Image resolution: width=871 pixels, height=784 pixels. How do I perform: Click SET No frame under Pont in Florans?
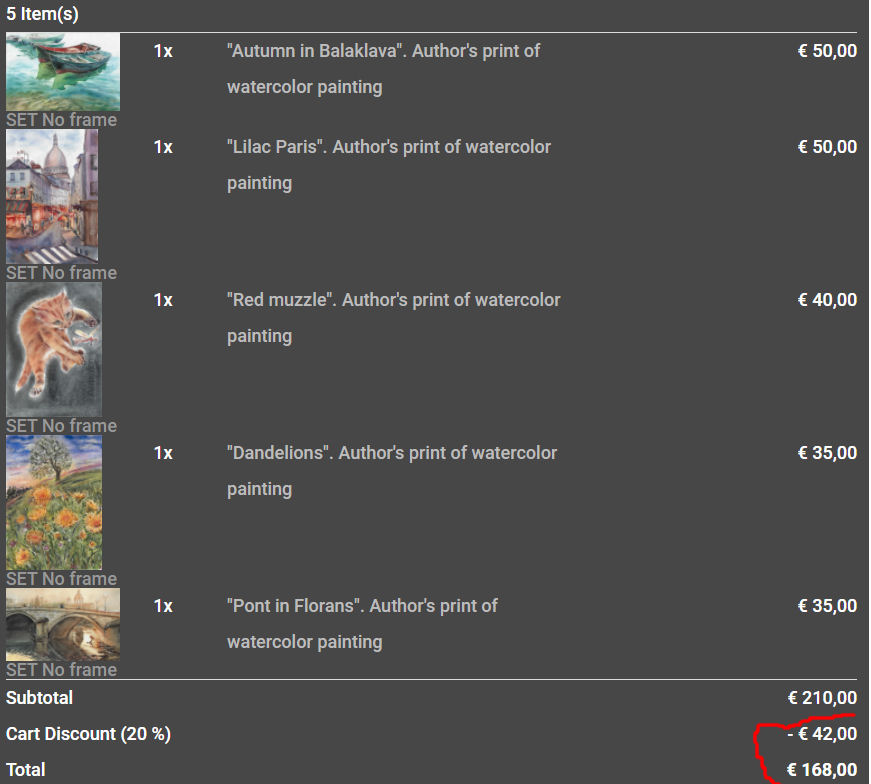pos(61,670)
